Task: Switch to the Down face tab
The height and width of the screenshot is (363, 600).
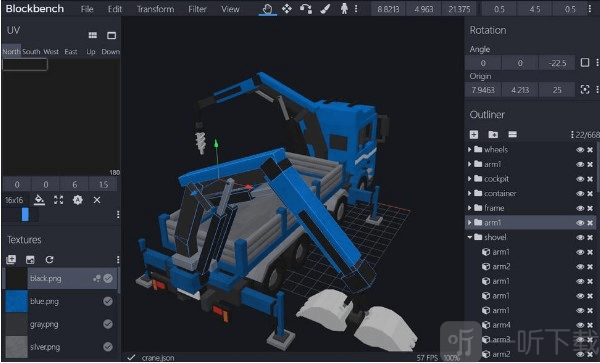Action: click(x=111, y=52)
